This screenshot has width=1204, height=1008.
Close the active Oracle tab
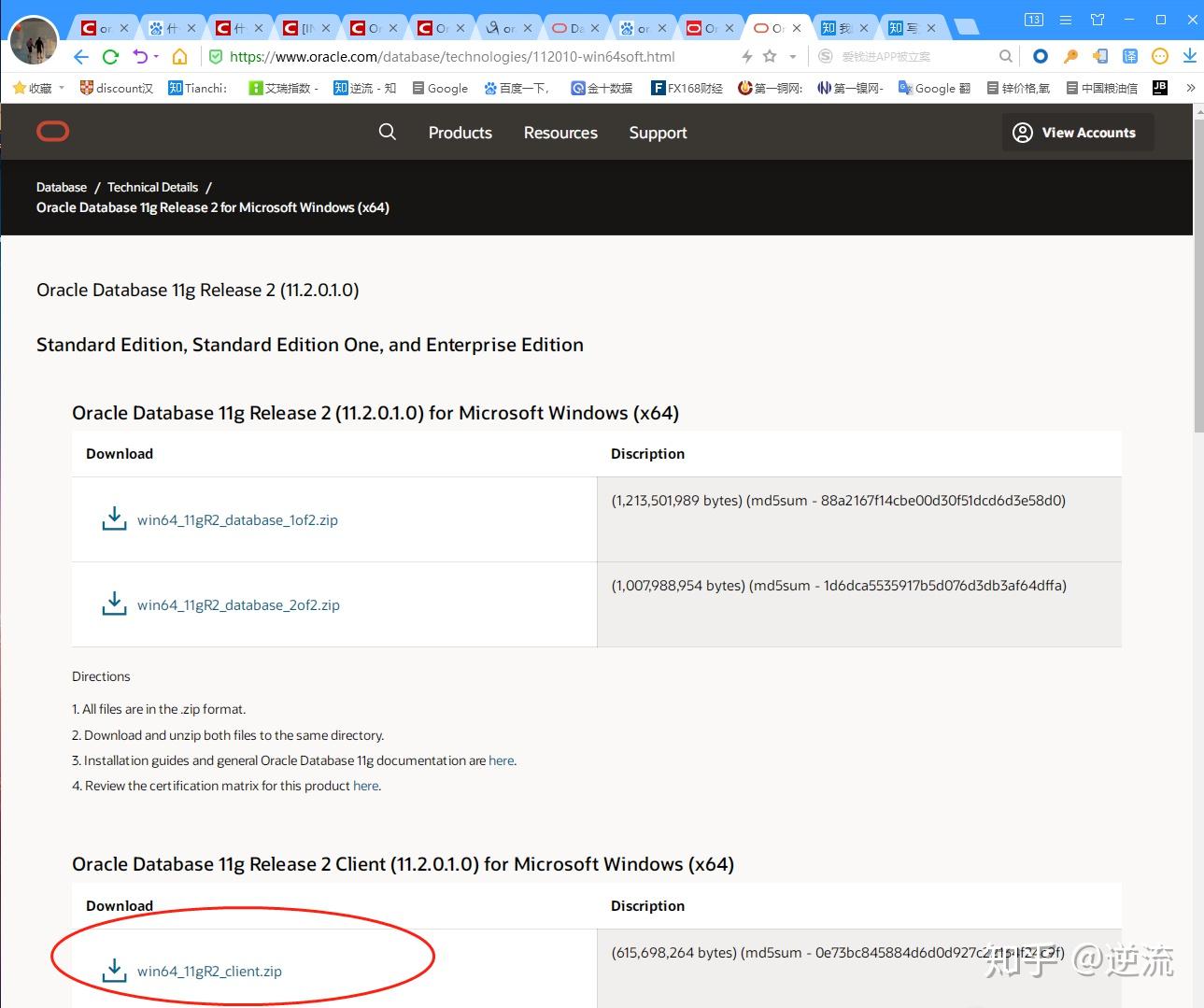point(797,28)
